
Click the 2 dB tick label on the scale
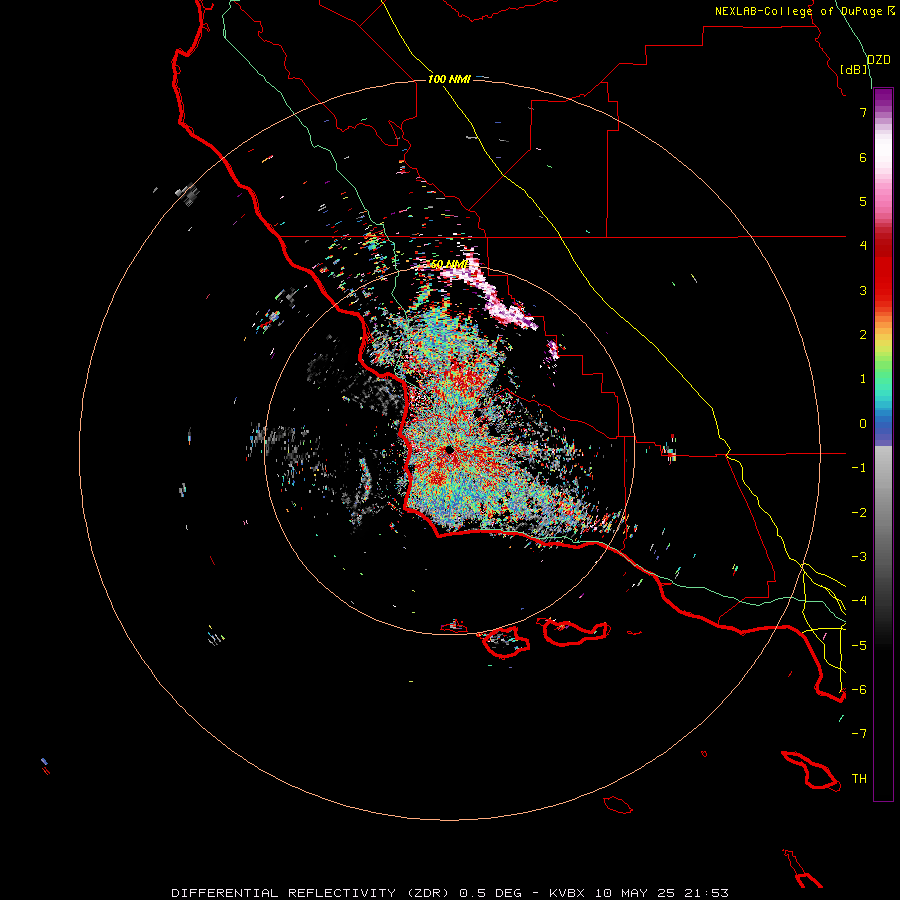click(x=863, y=335)
